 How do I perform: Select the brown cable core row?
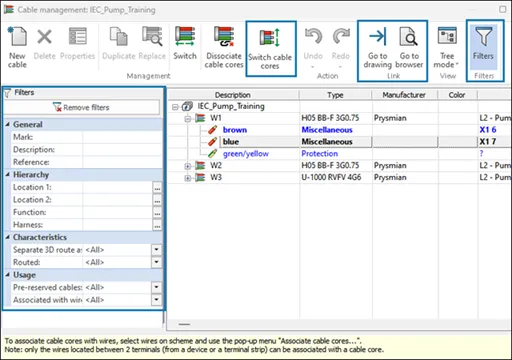pyautogui.click(x=339, y=130)
